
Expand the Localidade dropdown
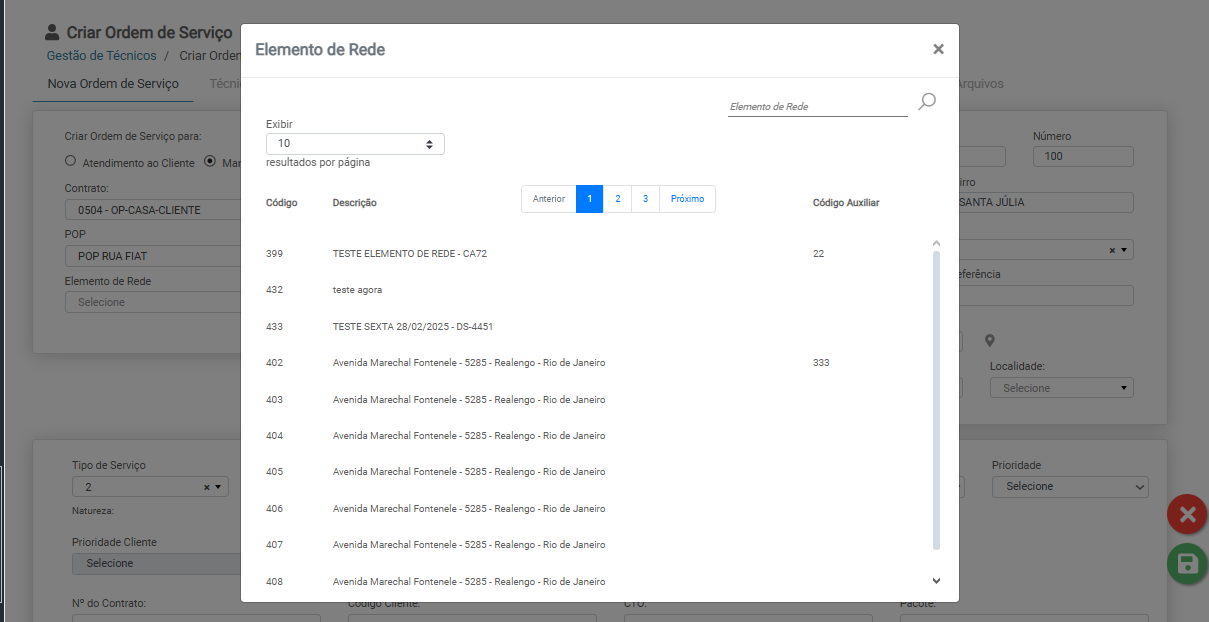point(1061,388)
